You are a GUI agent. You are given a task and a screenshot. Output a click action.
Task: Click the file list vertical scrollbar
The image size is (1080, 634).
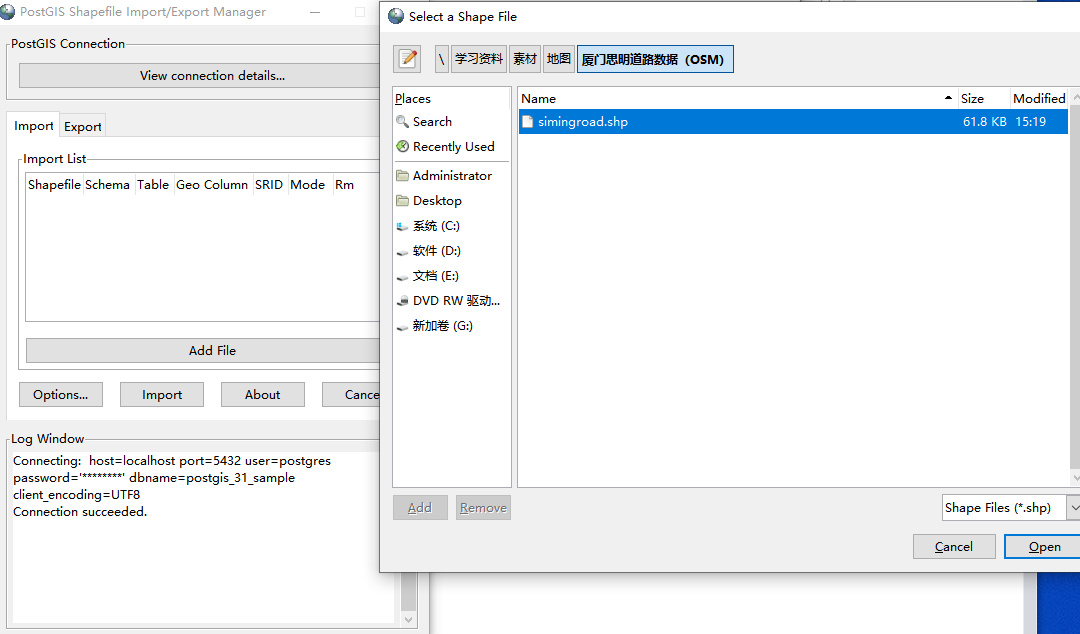click(x=1075, y=288)
